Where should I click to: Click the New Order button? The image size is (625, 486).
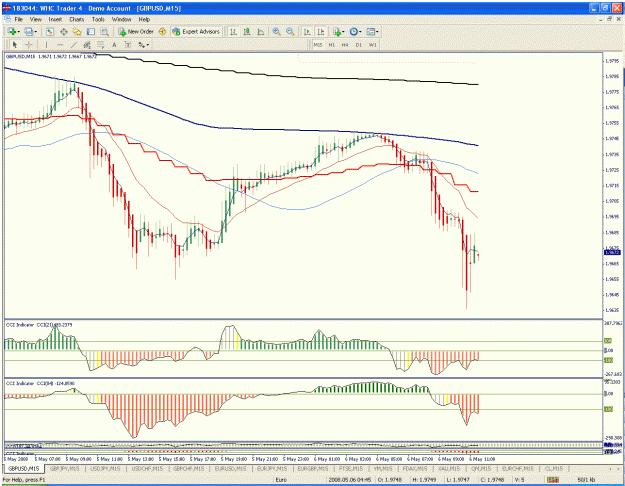point(136,31)
